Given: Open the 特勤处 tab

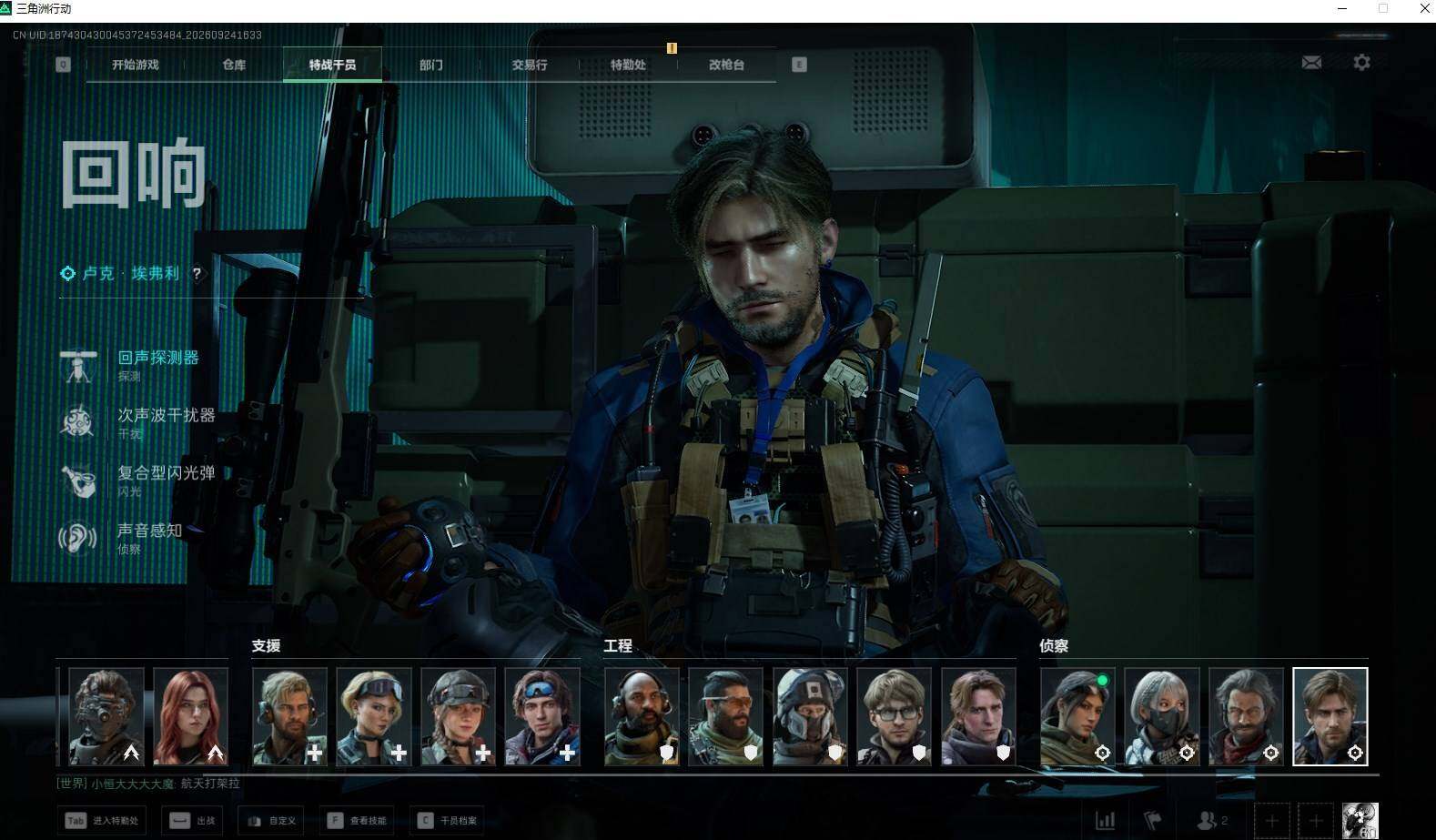Looking at the screenshot, I should pos(628,65).
